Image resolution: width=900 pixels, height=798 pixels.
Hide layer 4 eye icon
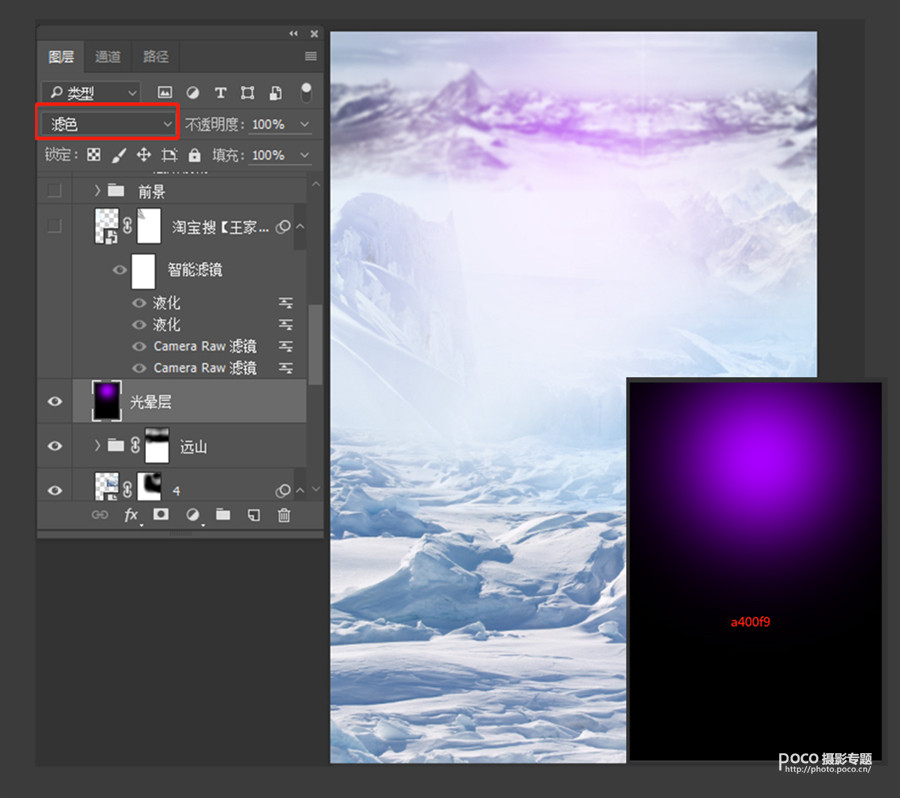[x=55, y=490]
